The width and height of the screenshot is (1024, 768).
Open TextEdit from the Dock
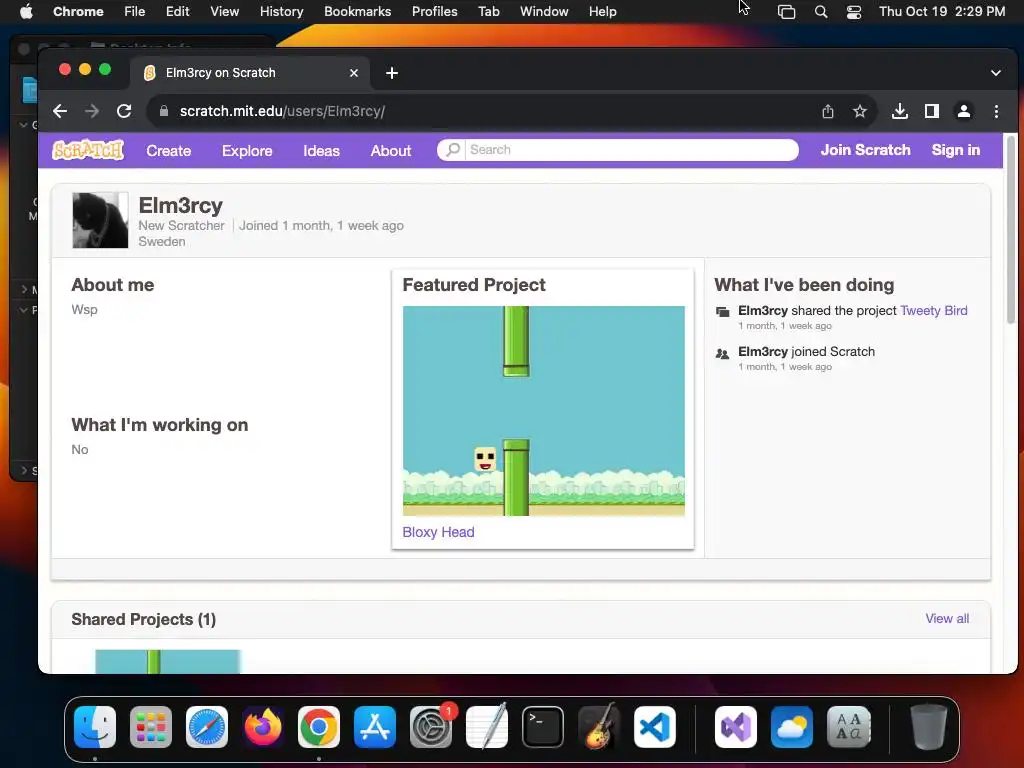(x=487, y=726)
